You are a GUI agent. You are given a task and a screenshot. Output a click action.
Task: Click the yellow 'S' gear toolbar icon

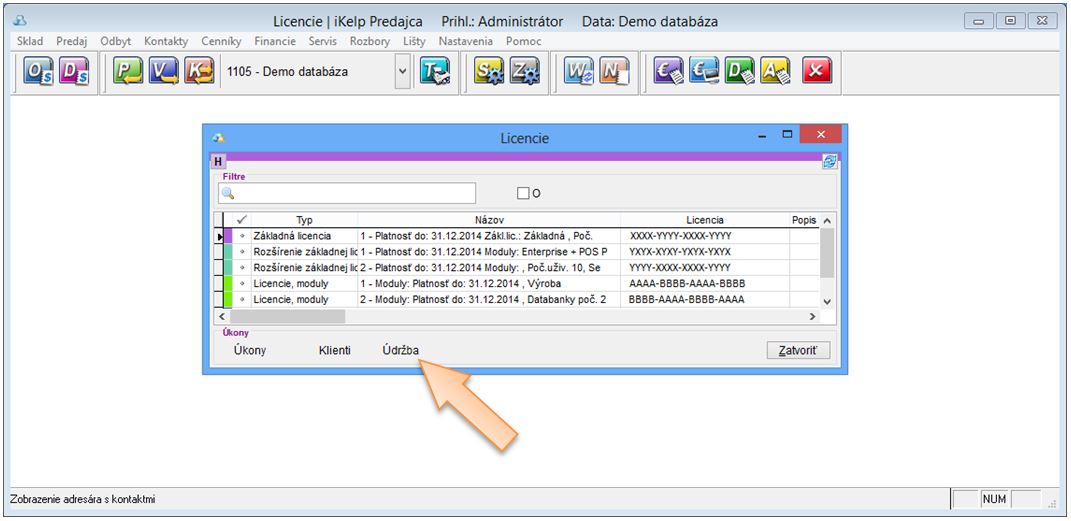[x=488, y=73]
